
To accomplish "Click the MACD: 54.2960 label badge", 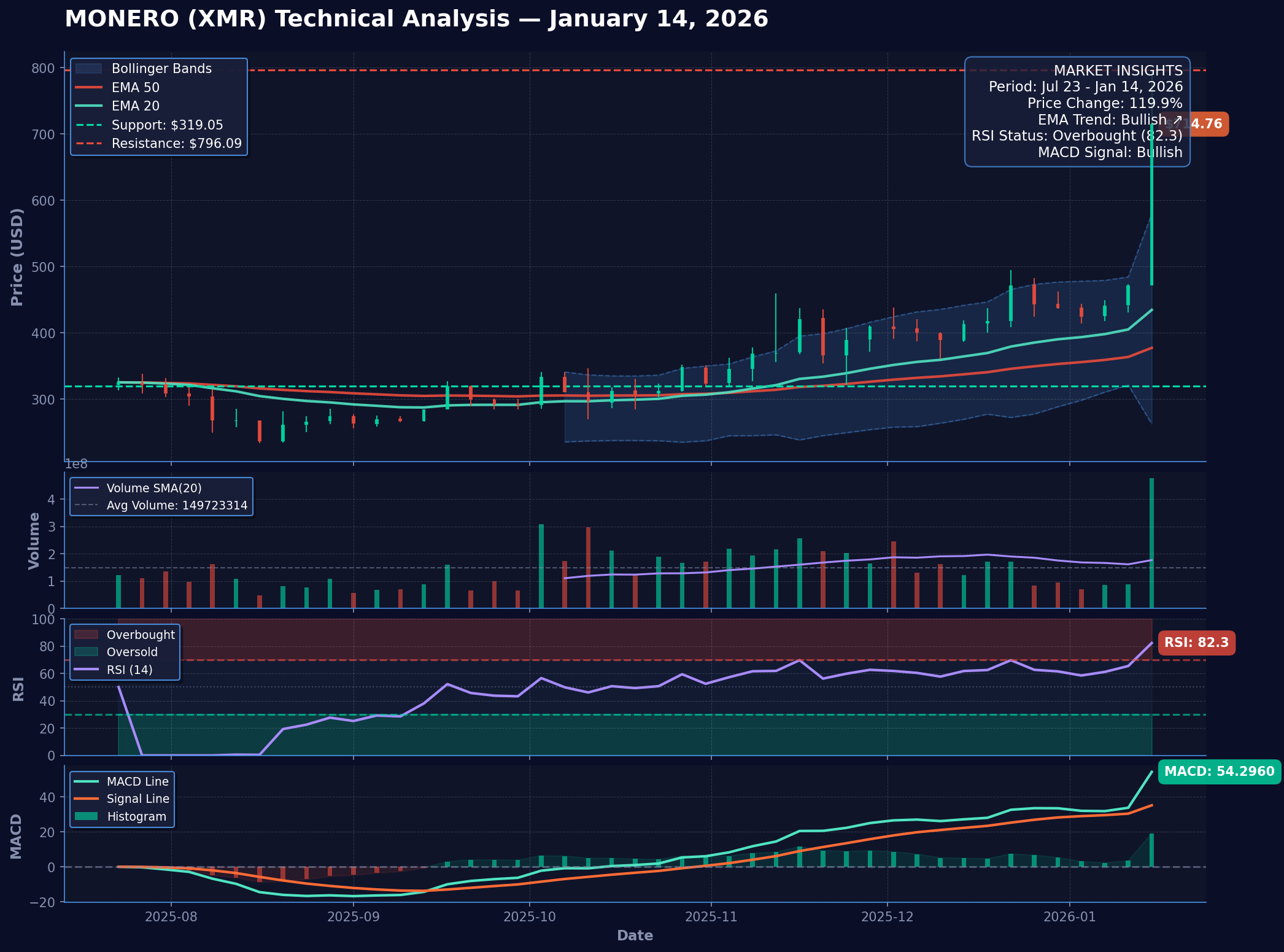I will coord(1219,772).
